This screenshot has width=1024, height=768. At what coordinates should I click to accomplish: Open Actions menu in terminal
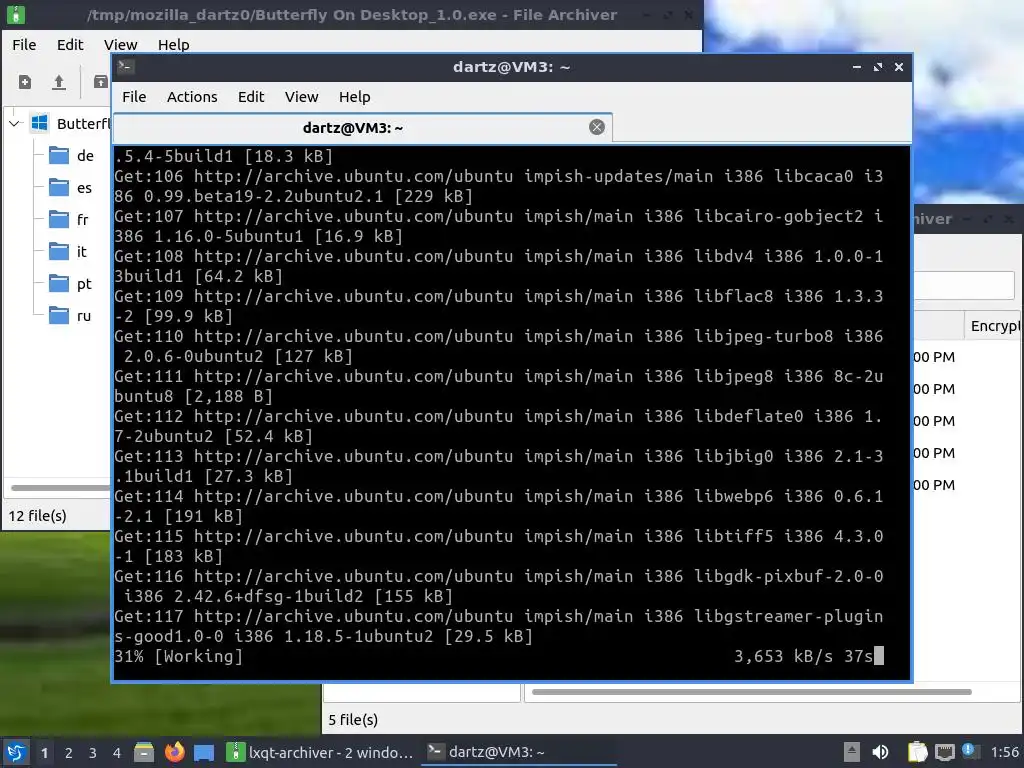(x=192, y=97)
